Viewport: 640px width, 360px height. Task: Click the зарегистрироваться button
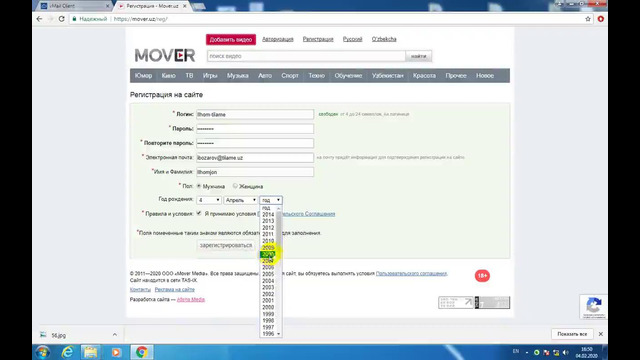point(226,245)
